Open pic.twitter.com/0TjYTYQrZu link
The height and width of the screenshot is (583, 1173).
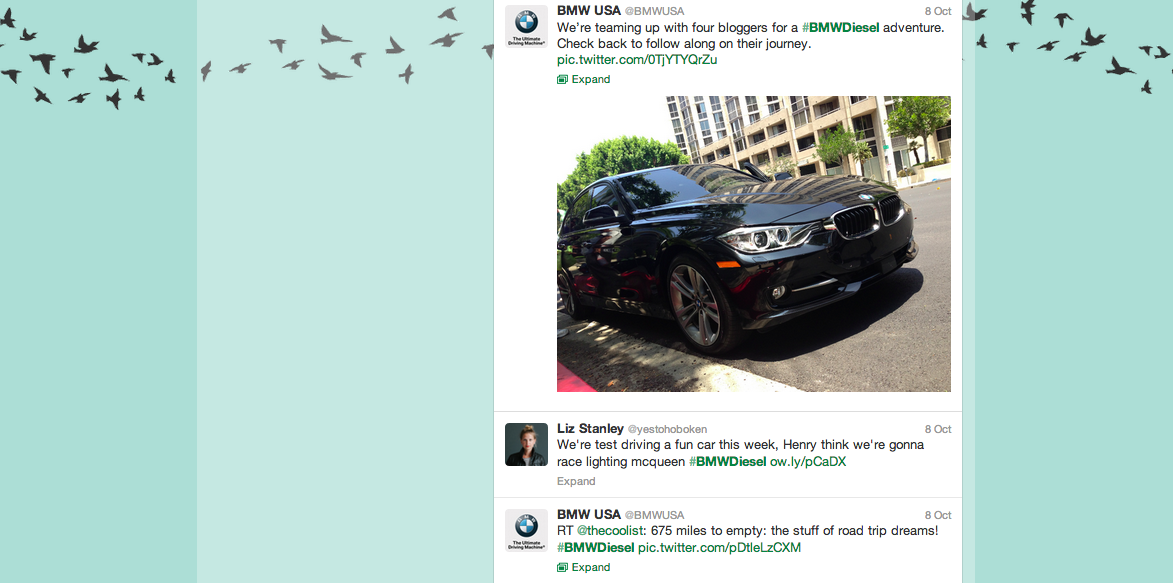point(637,60)
